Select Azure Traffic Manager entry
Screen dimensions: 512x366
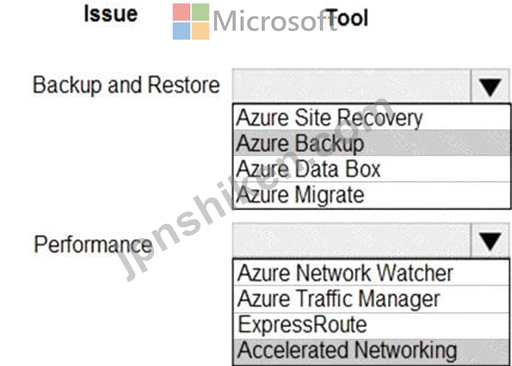pos(371,299)
